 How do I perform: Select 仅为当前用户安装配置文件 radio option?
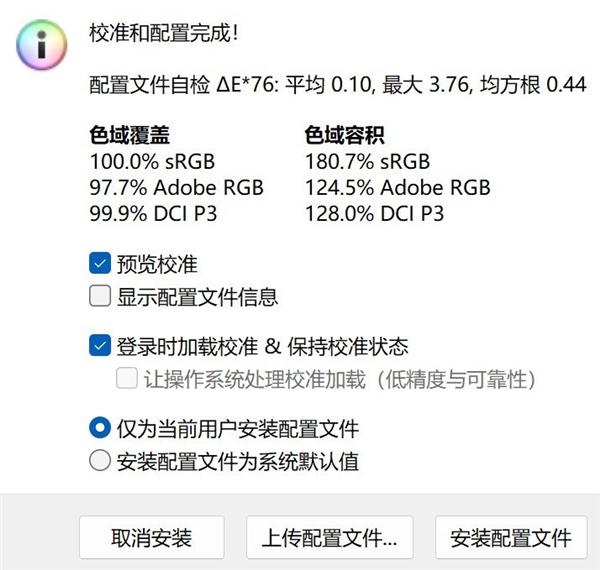[x=100, y=429]
